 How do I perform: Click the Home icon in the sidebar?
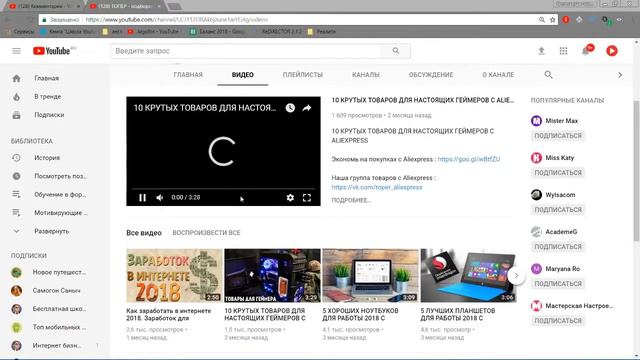tap(16, 78)
